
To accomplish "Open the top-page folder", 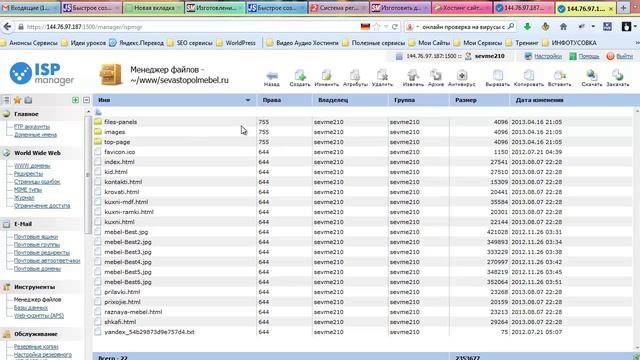I will [117, 142].
